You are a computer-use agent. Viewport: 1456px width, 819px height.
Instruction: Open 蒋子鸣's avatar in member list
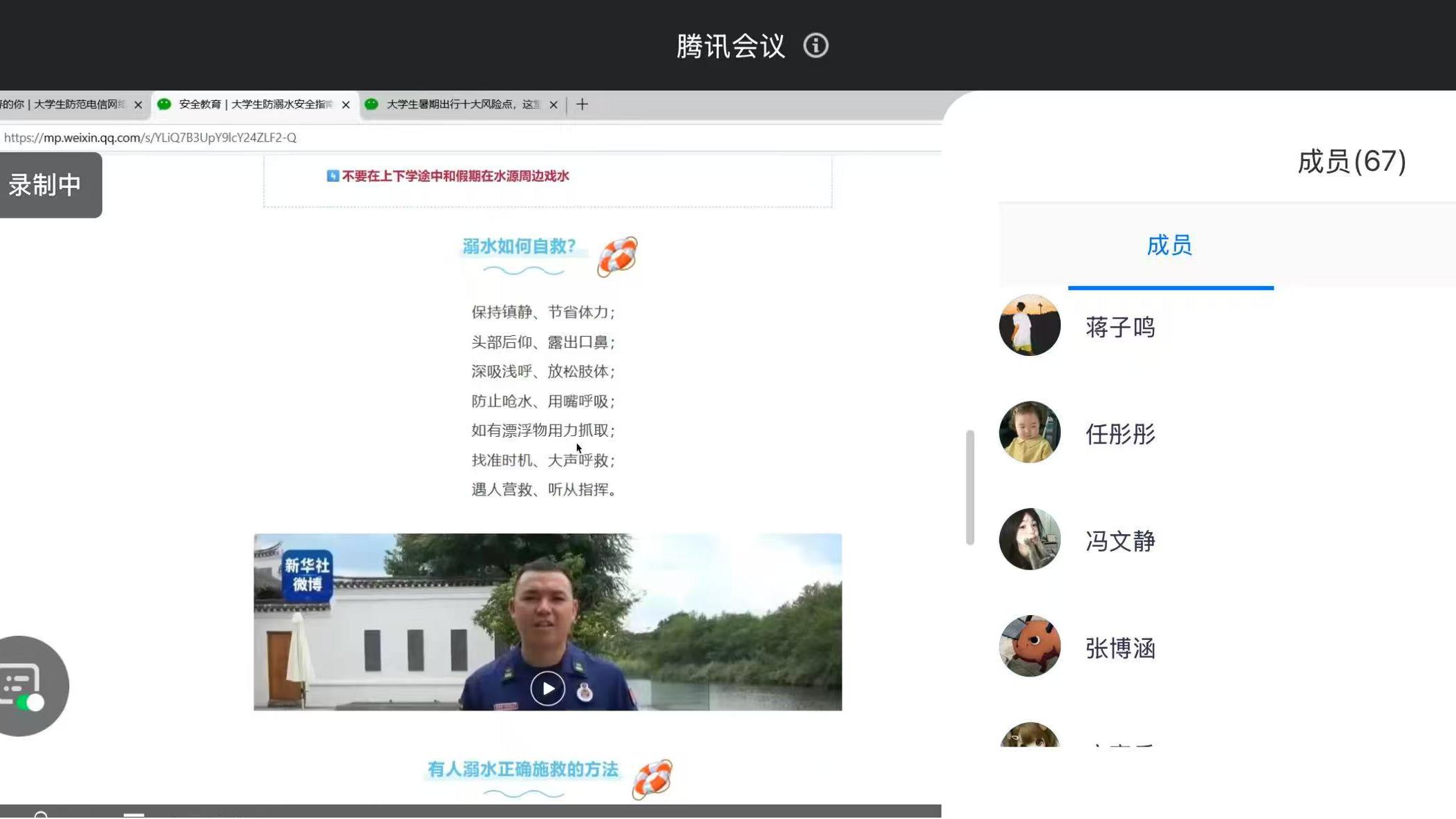point(1029,326)
